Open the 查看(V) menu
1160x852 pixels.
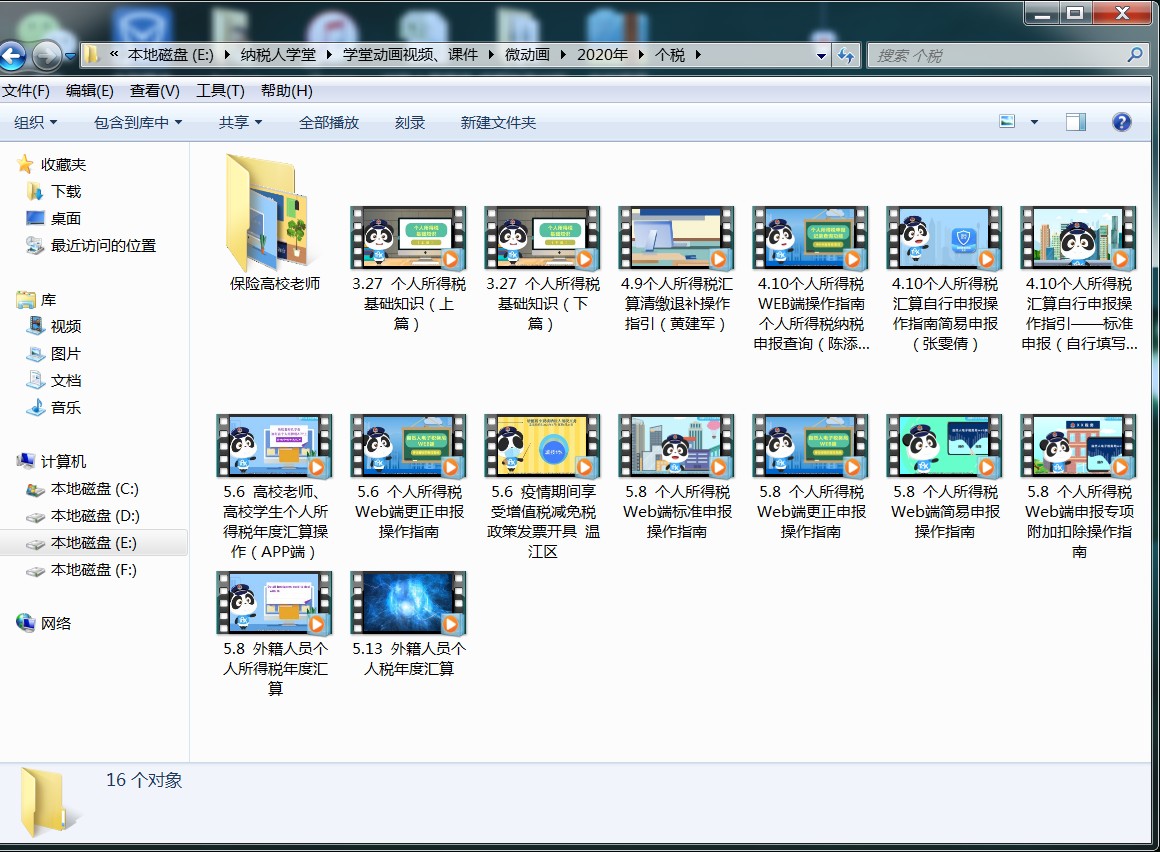point(154,91)
